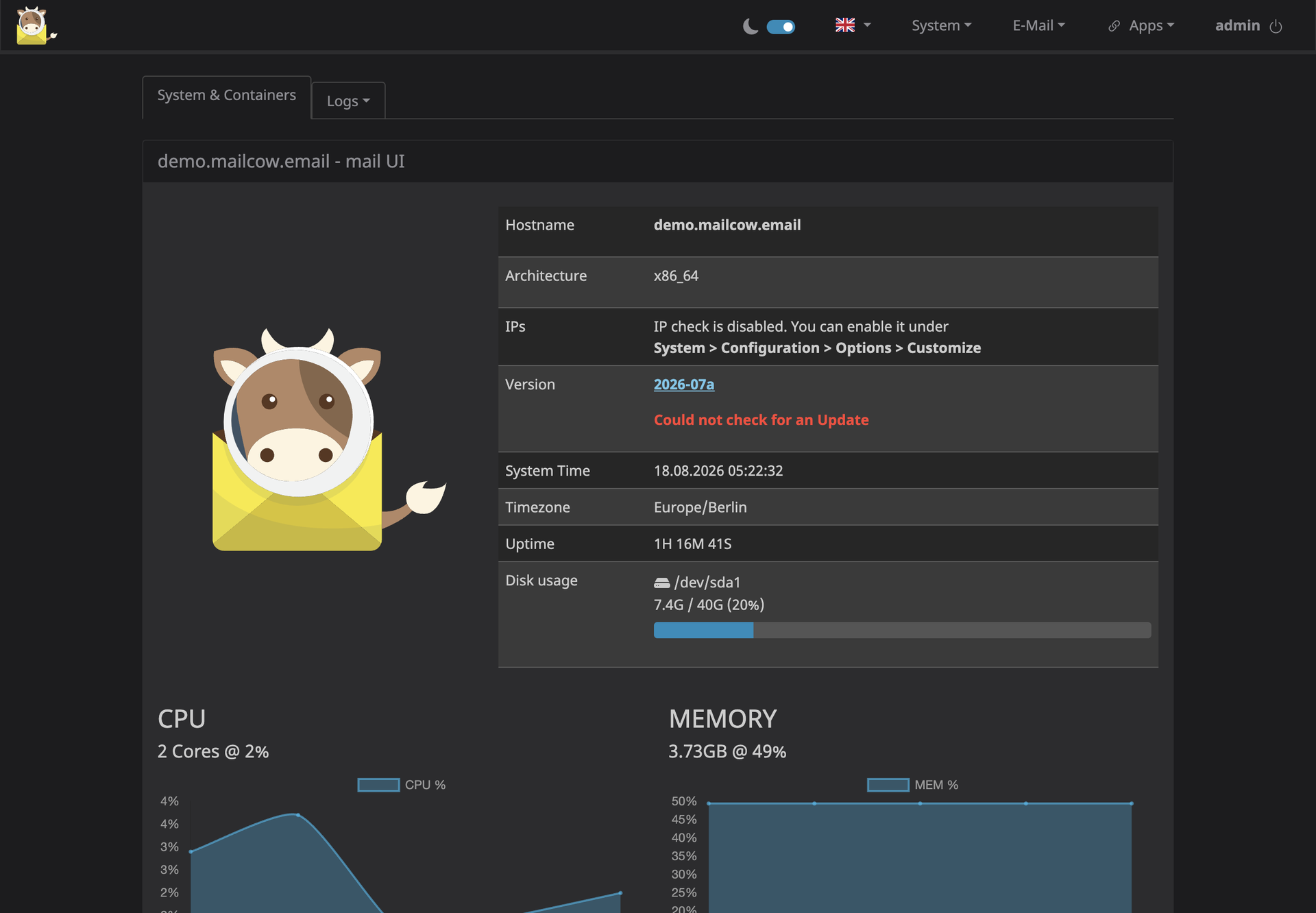Open the E-Mail menu
This screenshot has height=913, width=1316.
[1038, 25]
